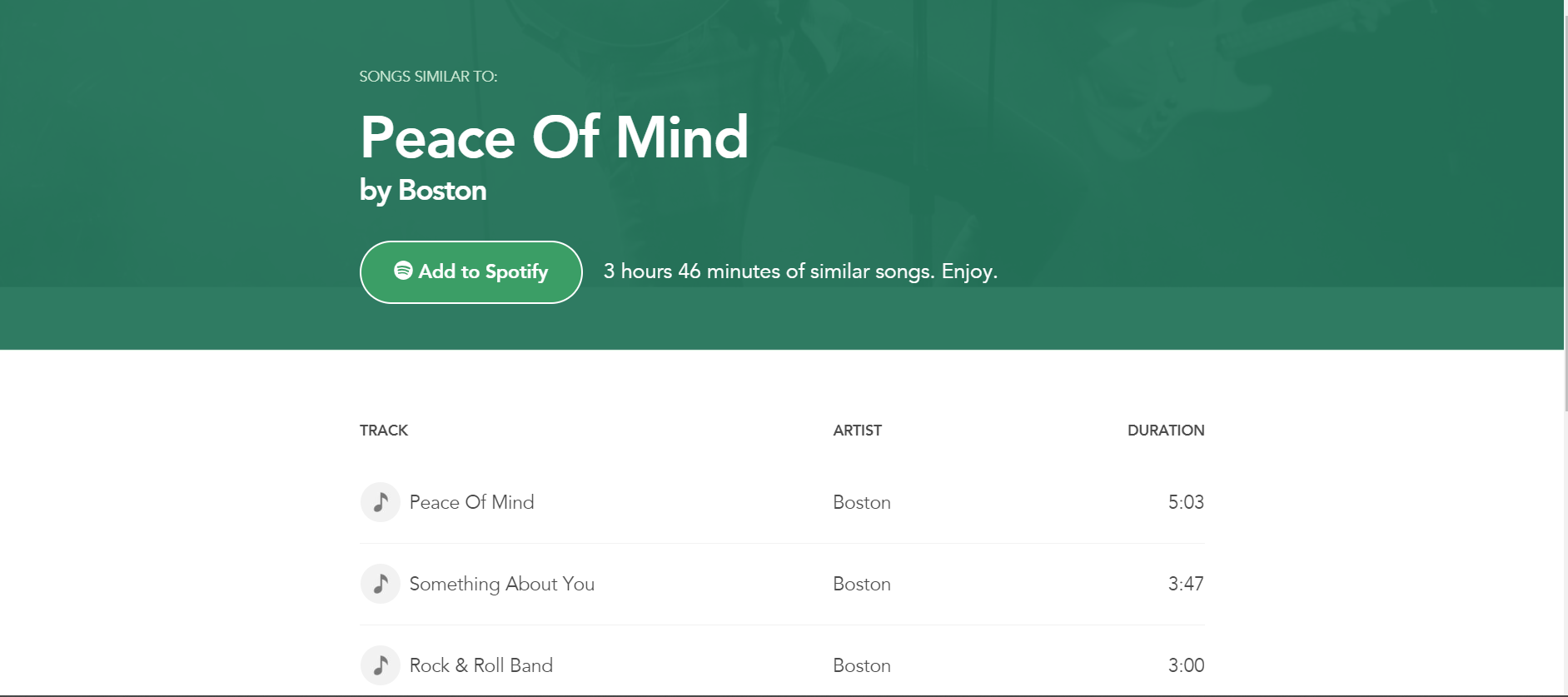Click artist Boston in Rock & Roll Band row
Viewport: 1568px width, 697px height.
tap(862, 665)
